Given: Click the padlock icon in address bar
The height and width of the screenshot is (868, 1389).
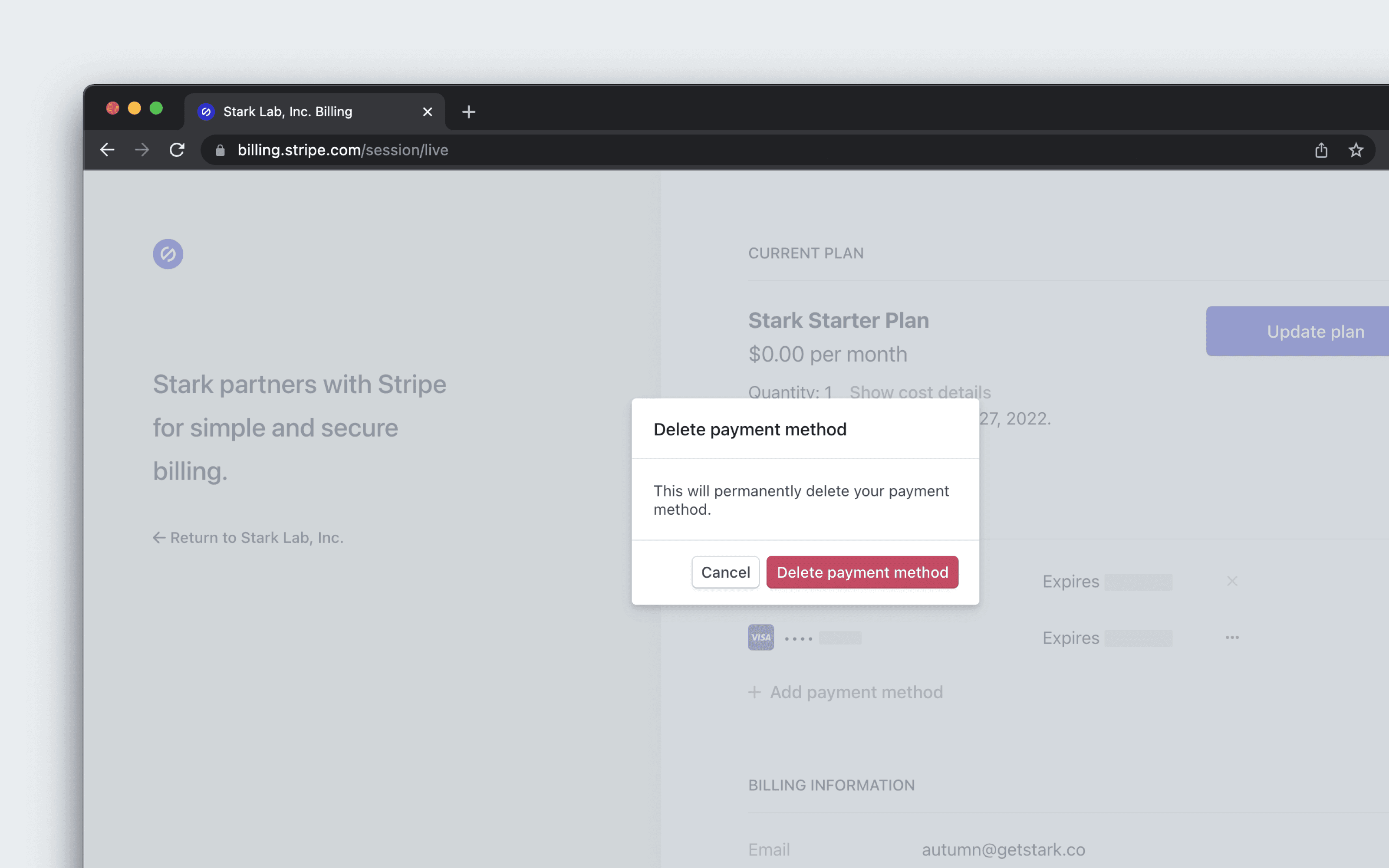Looking at the screenshot, I should (220, 150).
